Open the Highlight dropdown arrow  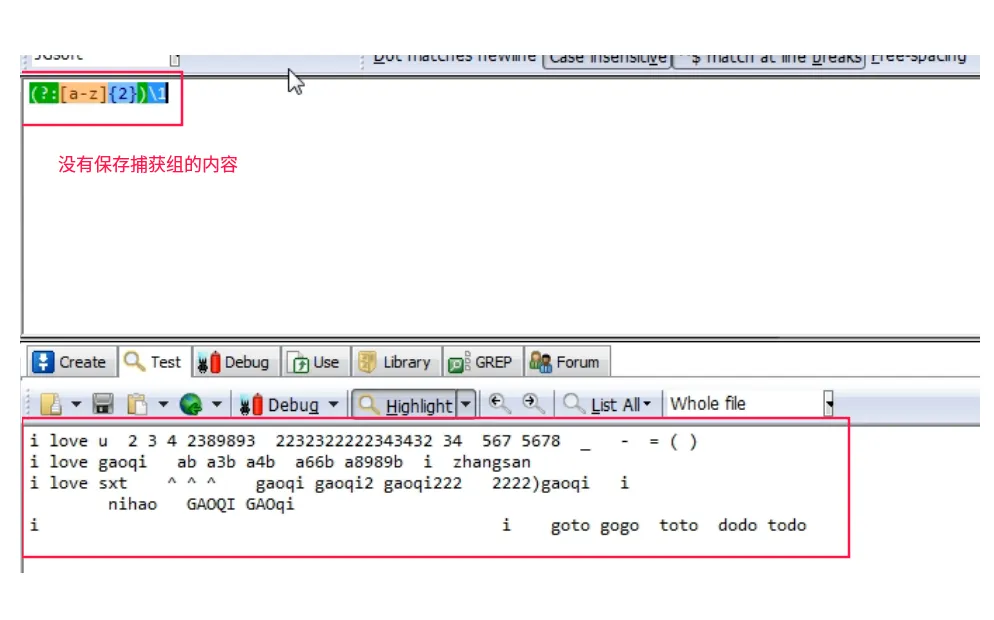[x=466, y=404]
